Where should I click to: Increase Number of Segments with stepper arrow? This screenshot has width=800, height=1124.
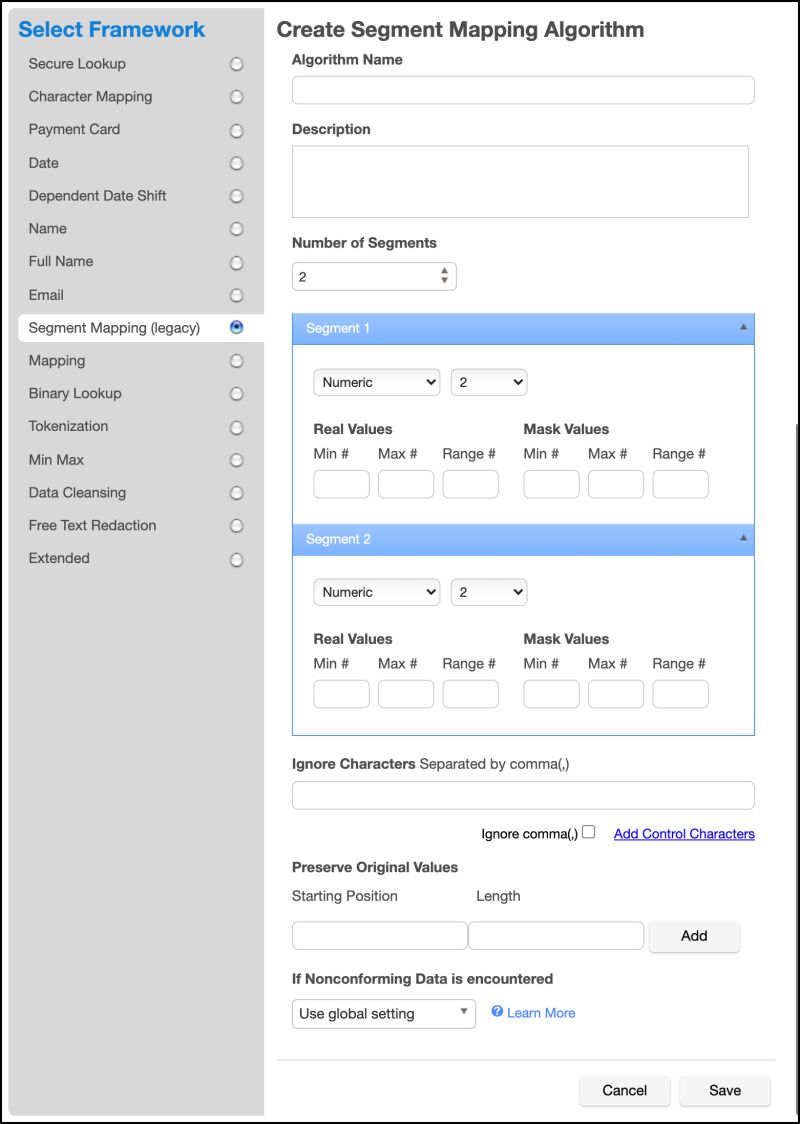tap(446, 271)
